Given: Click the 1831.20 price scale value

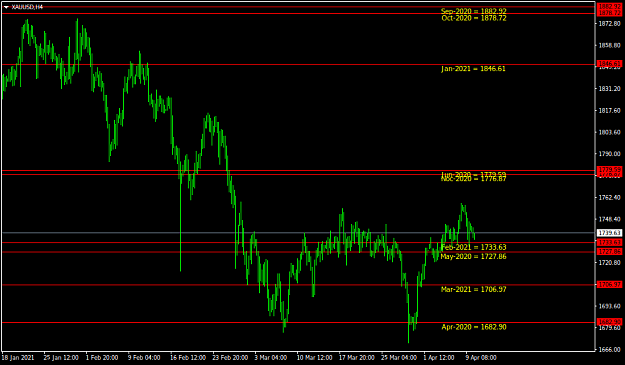Looking at the screenshot, I should [x=609, y=88].
